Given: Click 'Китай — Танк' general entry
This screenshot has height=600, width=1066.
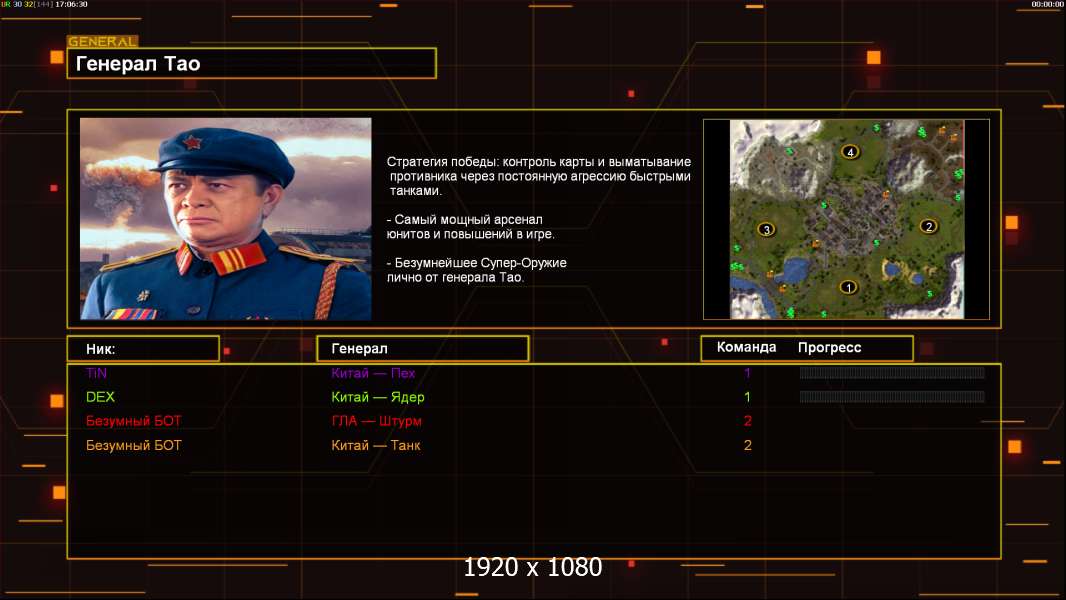Looking at the screenshot, I should click(x=376, y=445).
